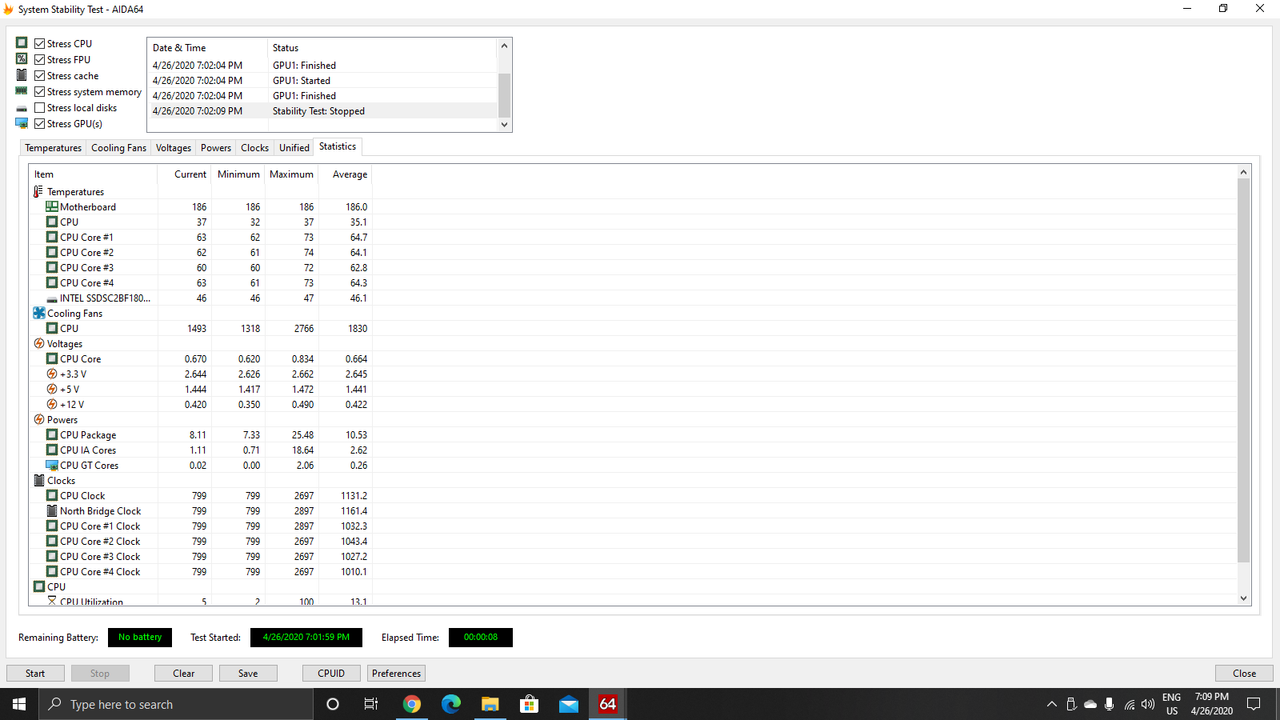Click the CPUID button

[x=331, y=673]
